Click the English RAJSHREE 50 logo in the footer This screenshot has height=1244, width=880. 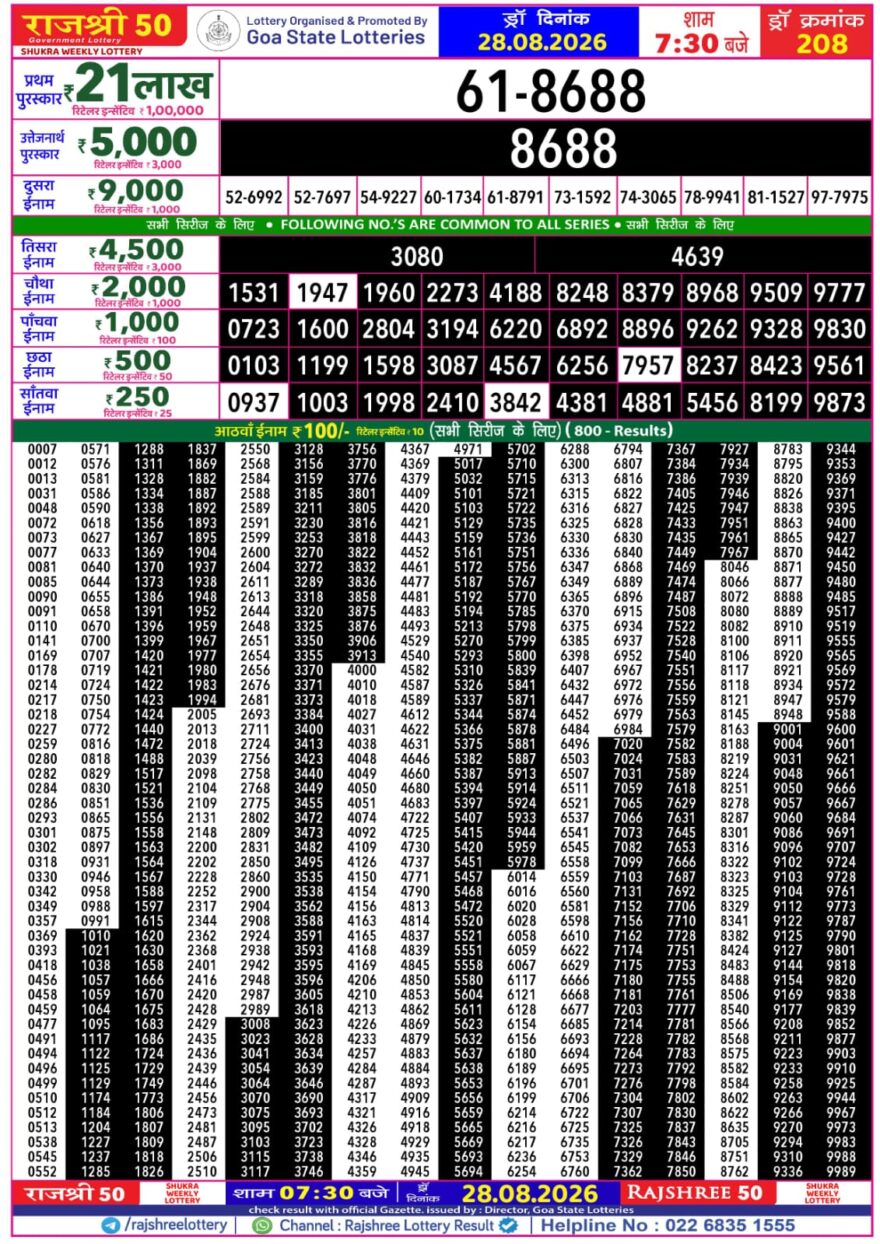coord(696,1193)
